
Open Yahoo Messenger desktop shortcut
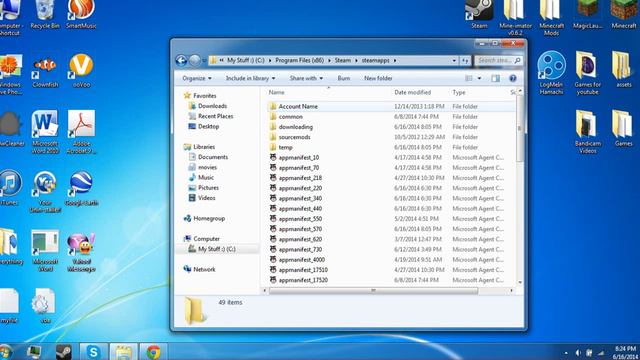[x=81, y=252]
